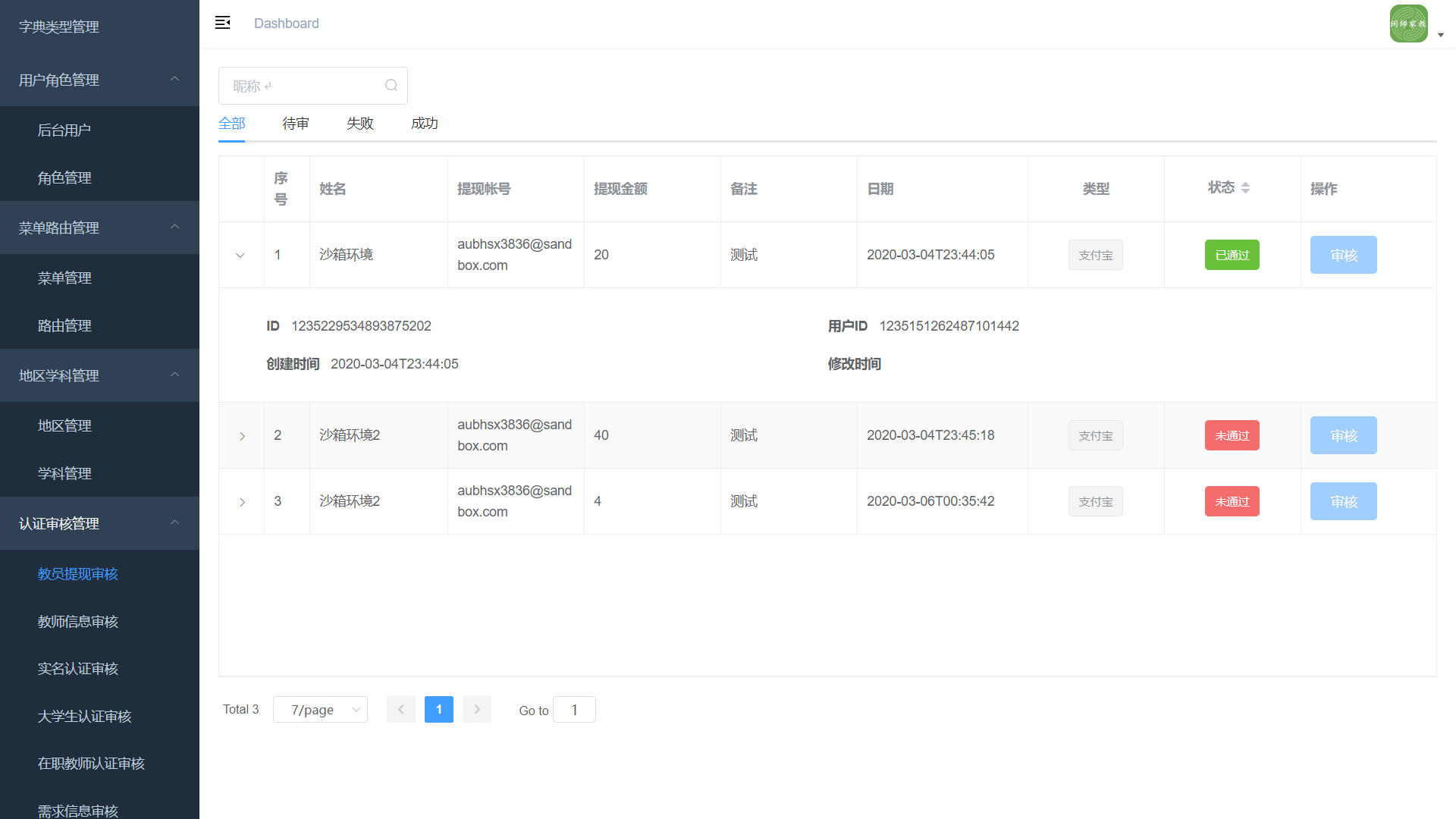Viewport: 1456px width, 819px height.
Task: Expand details for row 2 沙箱环境2
Action: pos(242,436)
